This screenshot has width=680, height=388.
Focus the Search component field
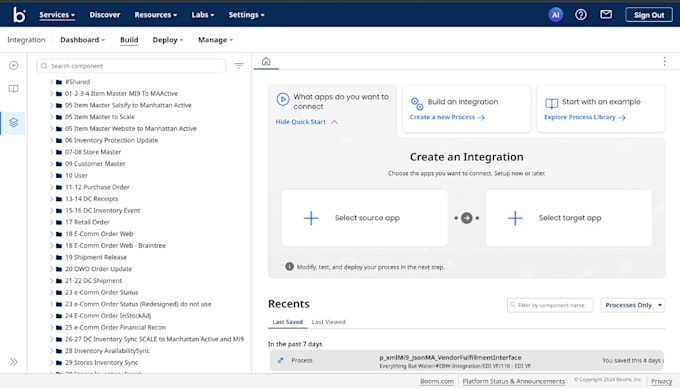(x=131, y=66)
